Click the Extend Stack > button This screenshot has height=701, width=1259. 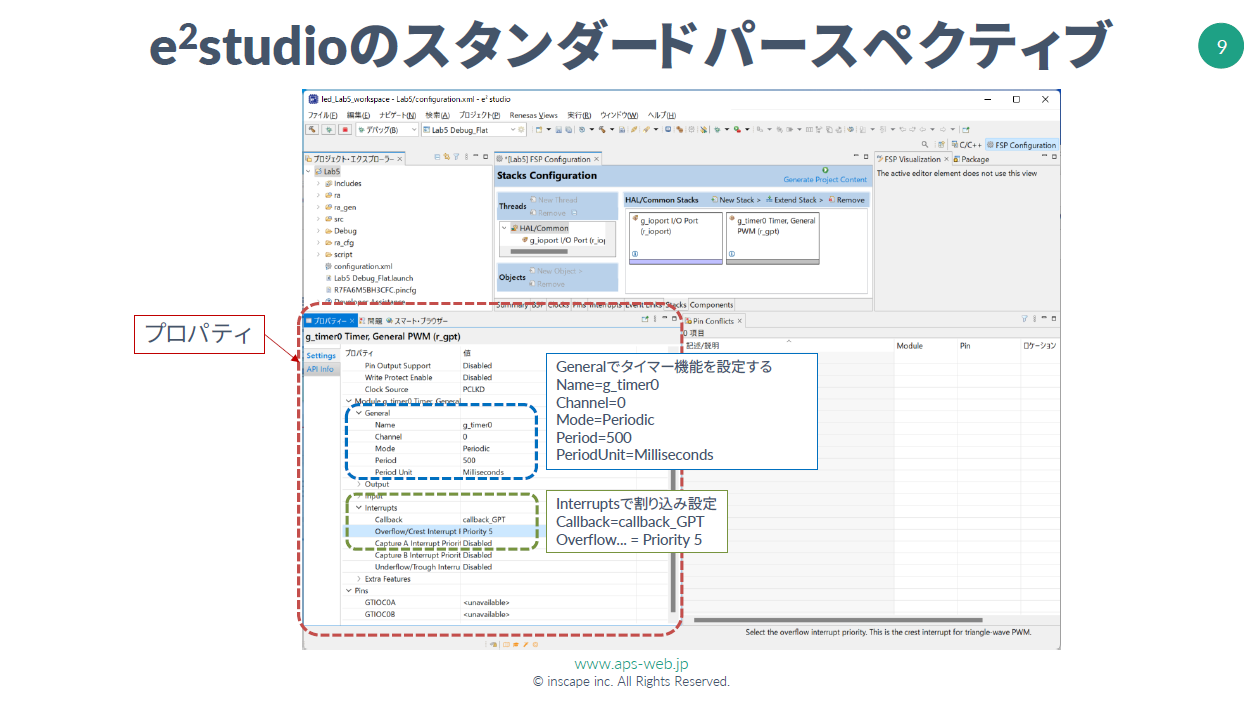click(x=794, y=200)
